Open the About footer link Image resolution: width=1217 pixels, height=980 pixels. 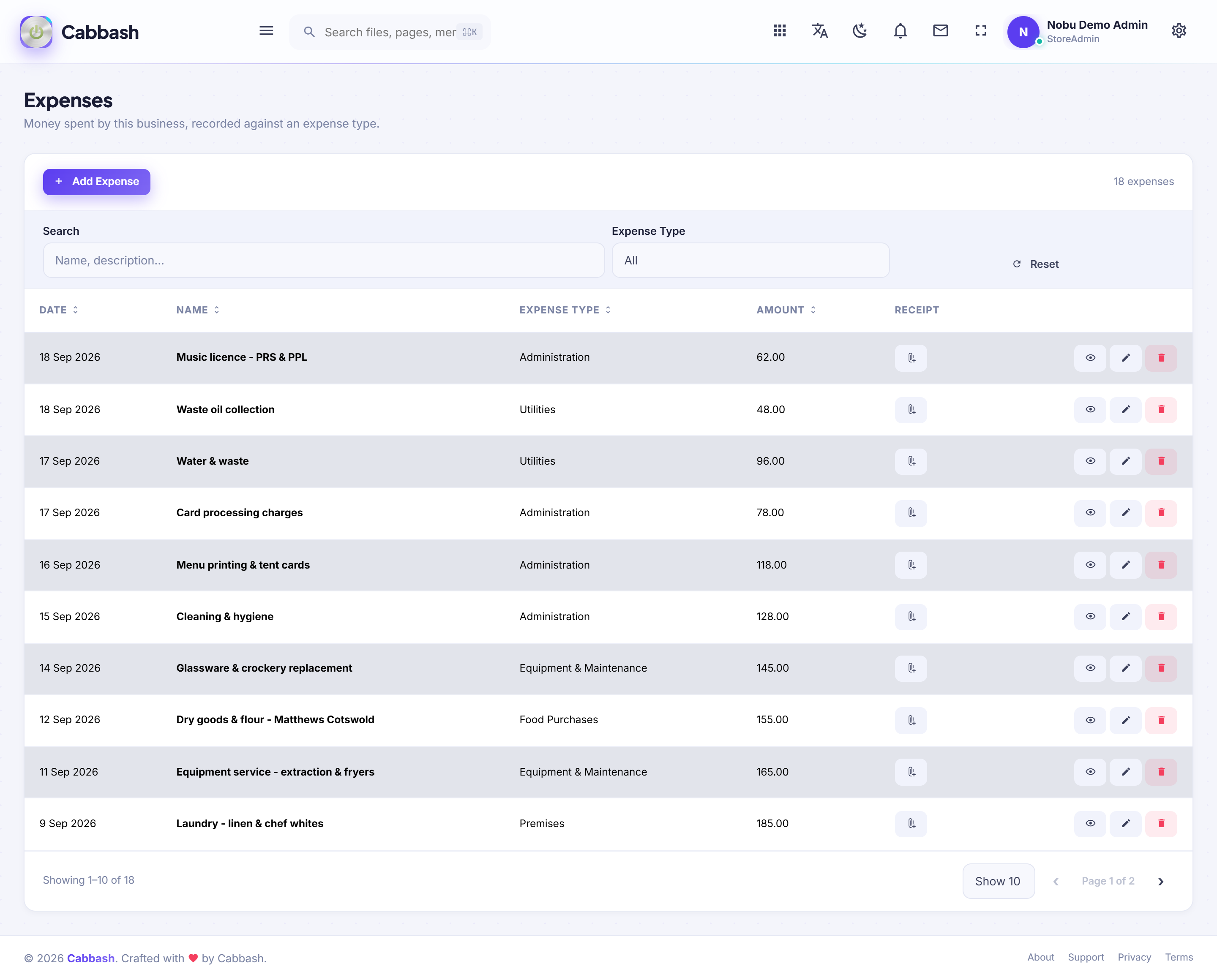pyautogui.click(x=1040, y=958)
